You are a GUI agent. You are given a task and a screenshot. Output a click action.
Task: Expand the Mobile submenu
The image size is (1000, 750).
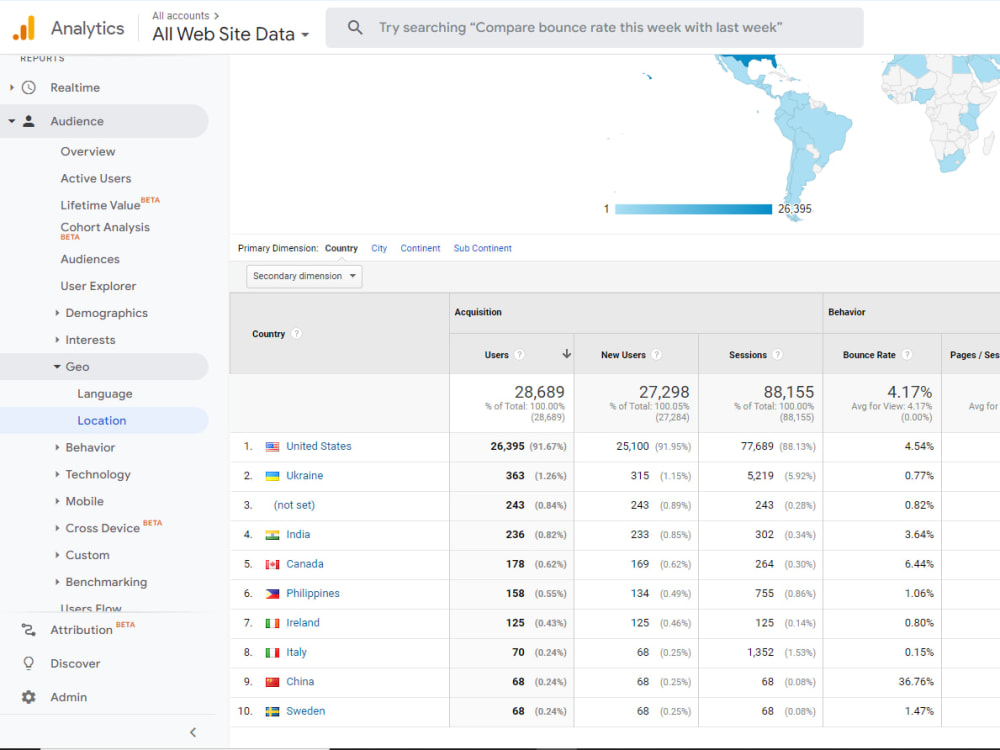57,501
